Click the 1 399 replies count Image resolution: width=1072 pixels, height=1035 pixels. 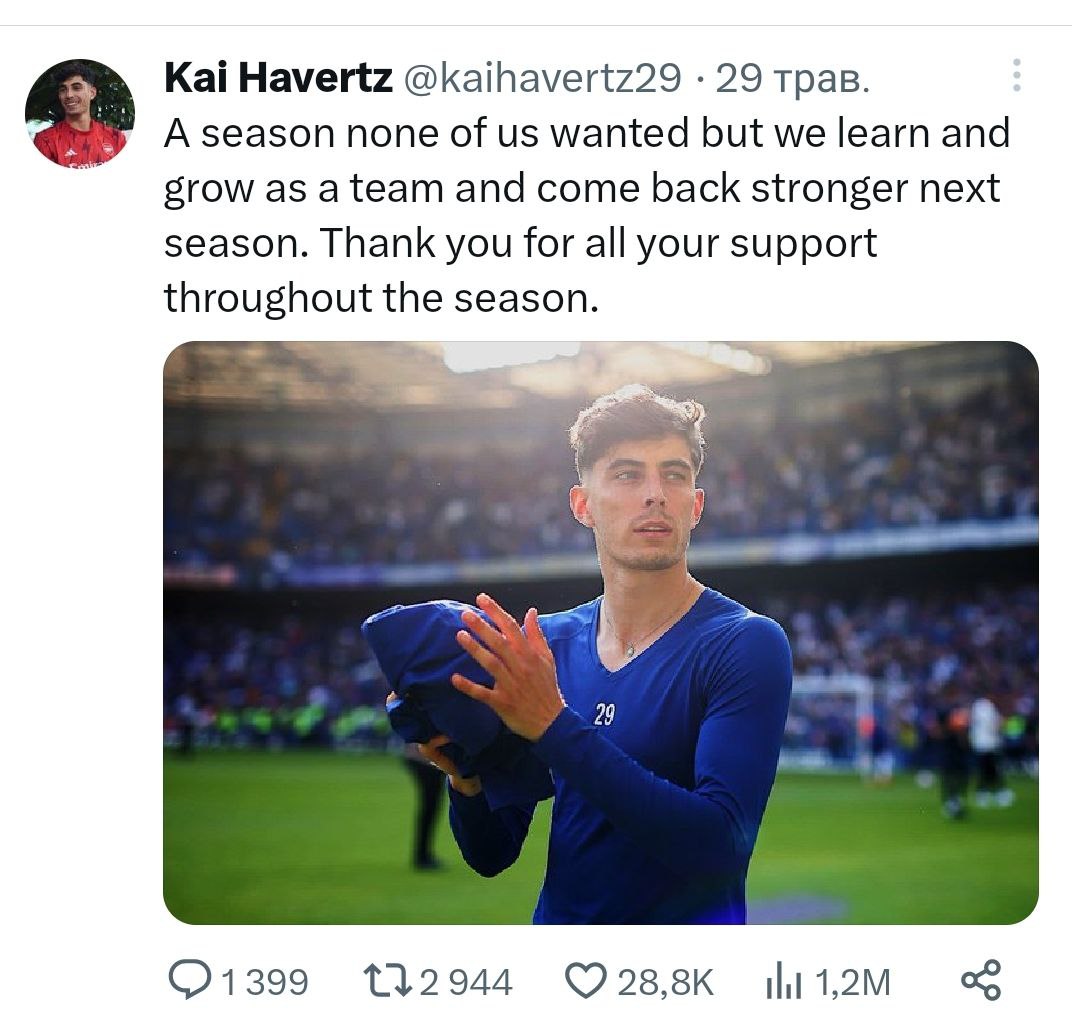pyautogui.click(x=265, y=982)
